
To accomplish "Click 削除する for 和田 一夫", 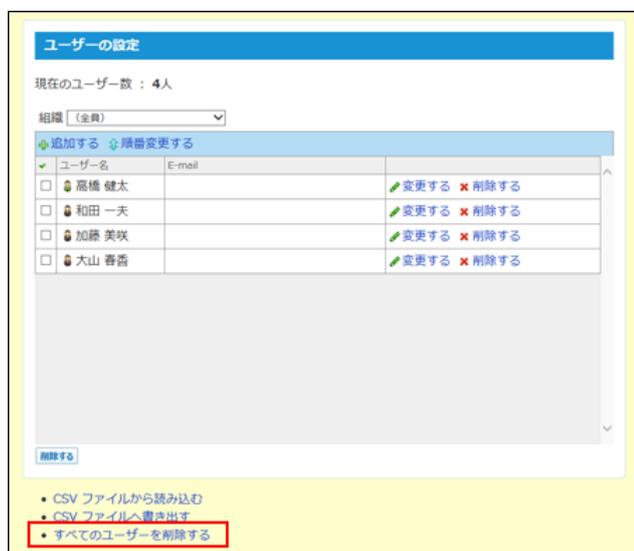I will click(496, 211).
